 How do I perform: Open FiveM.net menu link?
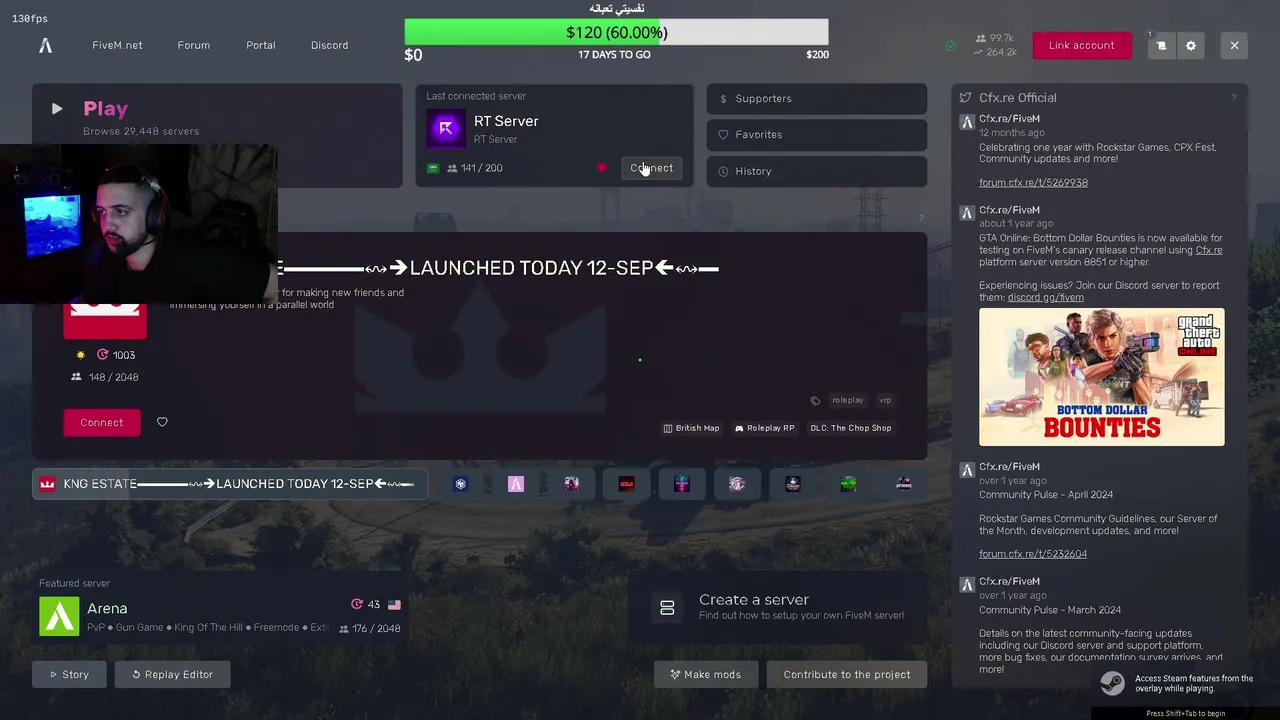117,45
